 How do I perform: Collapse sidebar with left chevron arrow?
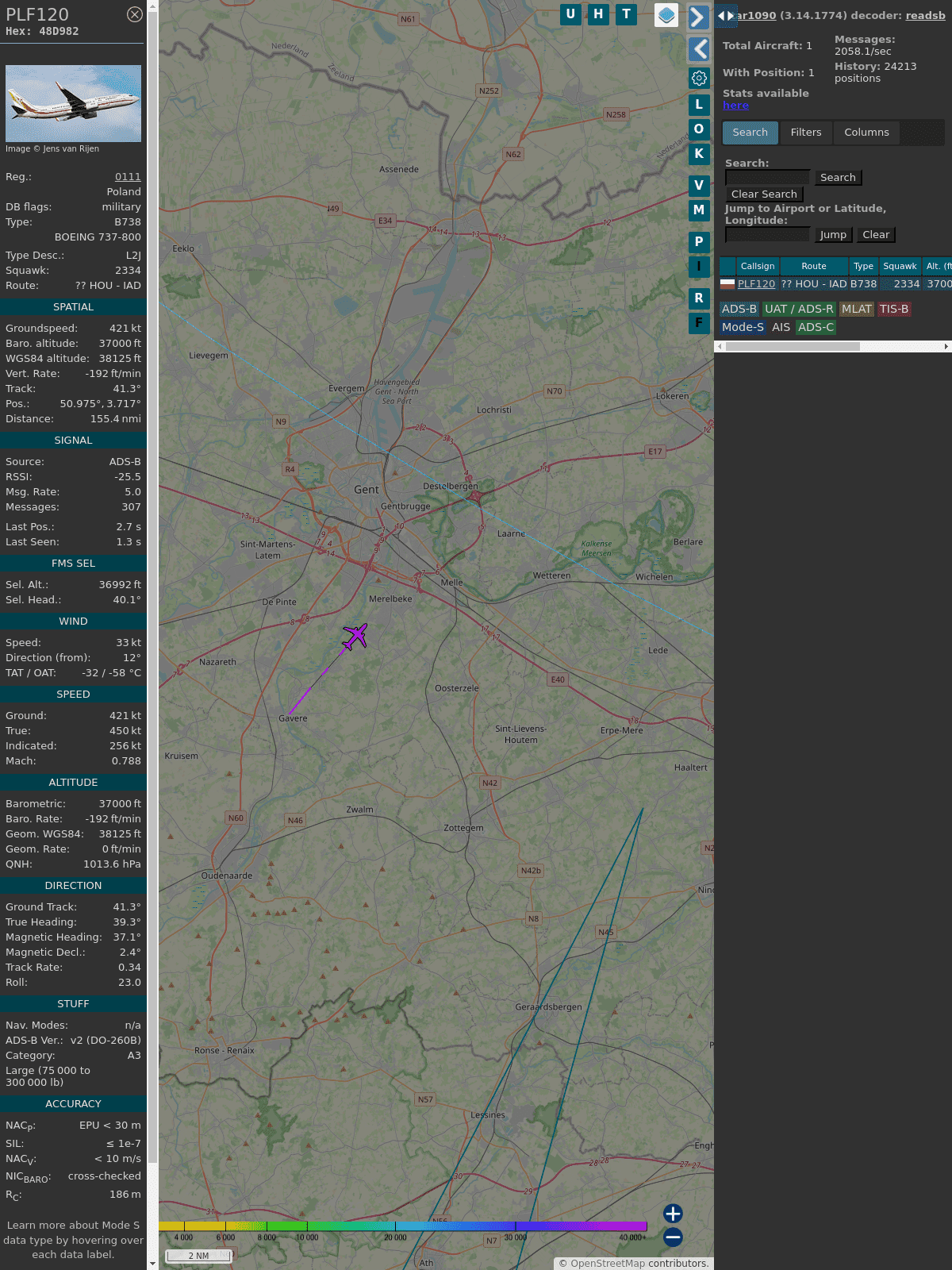pyautogui.click(x=698, y=49)
